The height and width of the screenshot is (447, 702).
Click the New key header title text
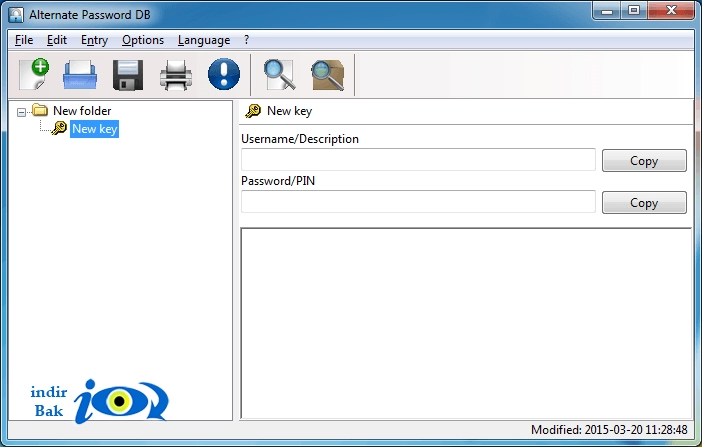289,111
